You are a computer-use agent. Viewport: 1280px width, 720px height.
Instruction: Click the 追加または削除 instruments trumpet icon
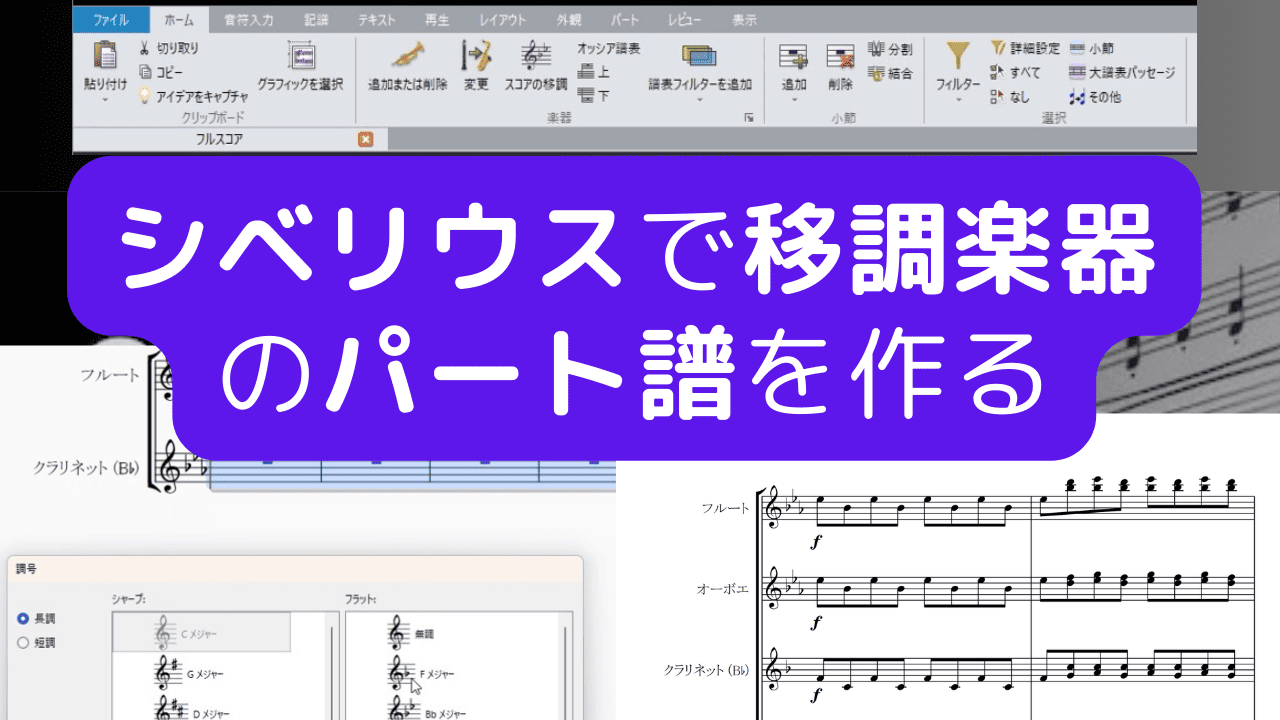[x=407, y=56]
